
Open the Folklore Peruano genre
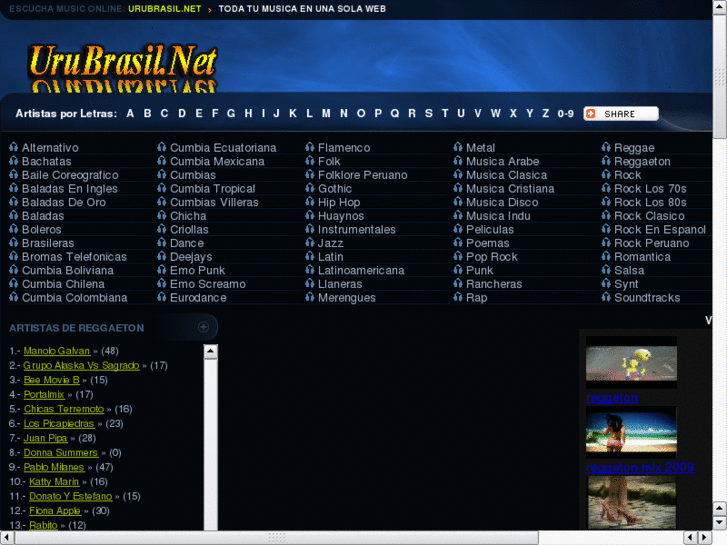pyautogui.click(x=363, y=175)
